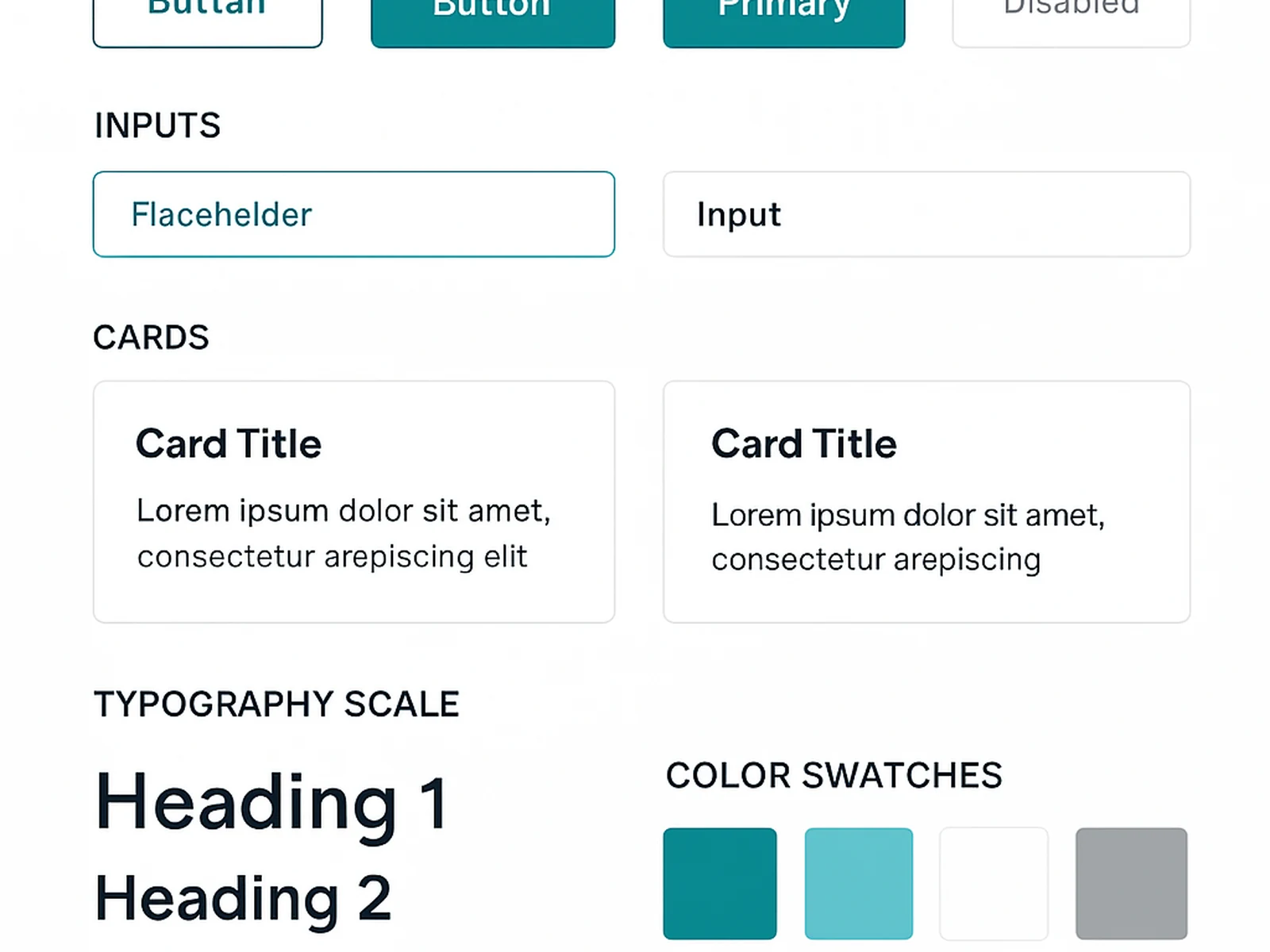Select the gray color swatch
The width and height of the screenshot is (1270, 952).
[1131, 883]
